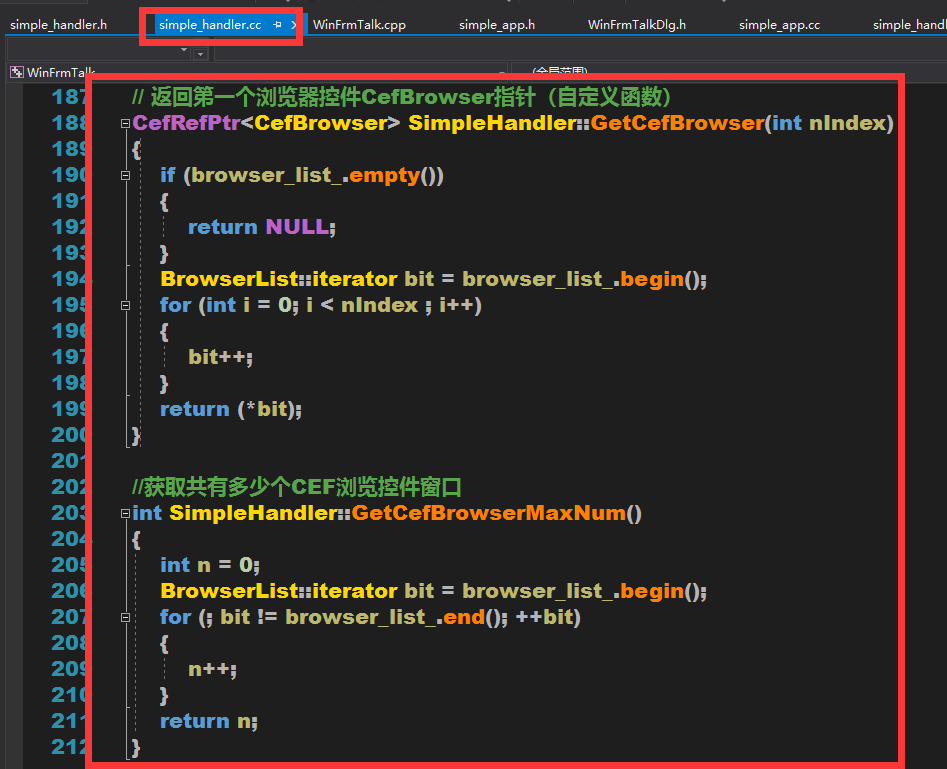The image size is (947, 769).
Task: Collapse the for loop fold marker at line 207
Action: click(x=125, y=617)
